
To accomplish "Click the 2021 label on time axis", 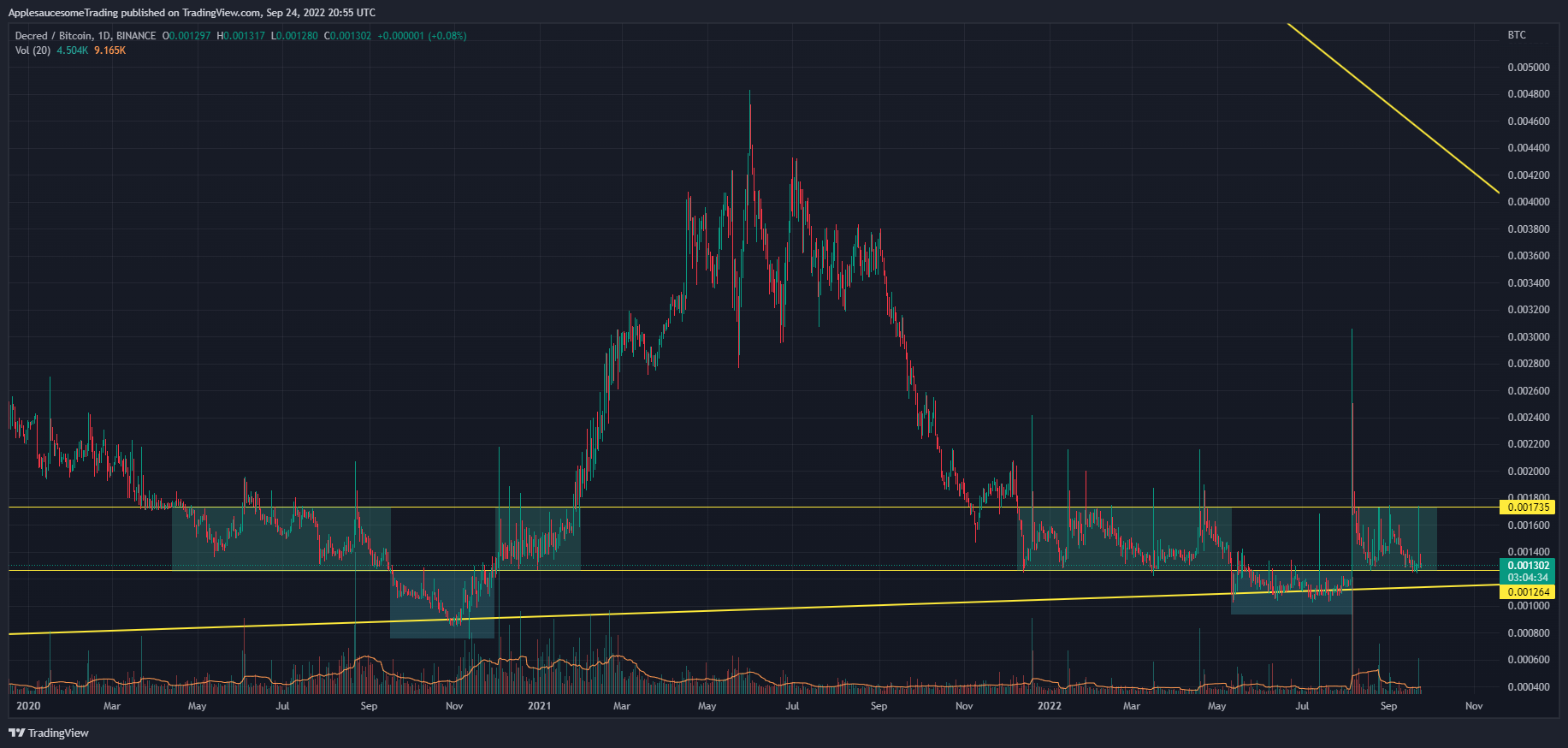I will tap(539, 706).
